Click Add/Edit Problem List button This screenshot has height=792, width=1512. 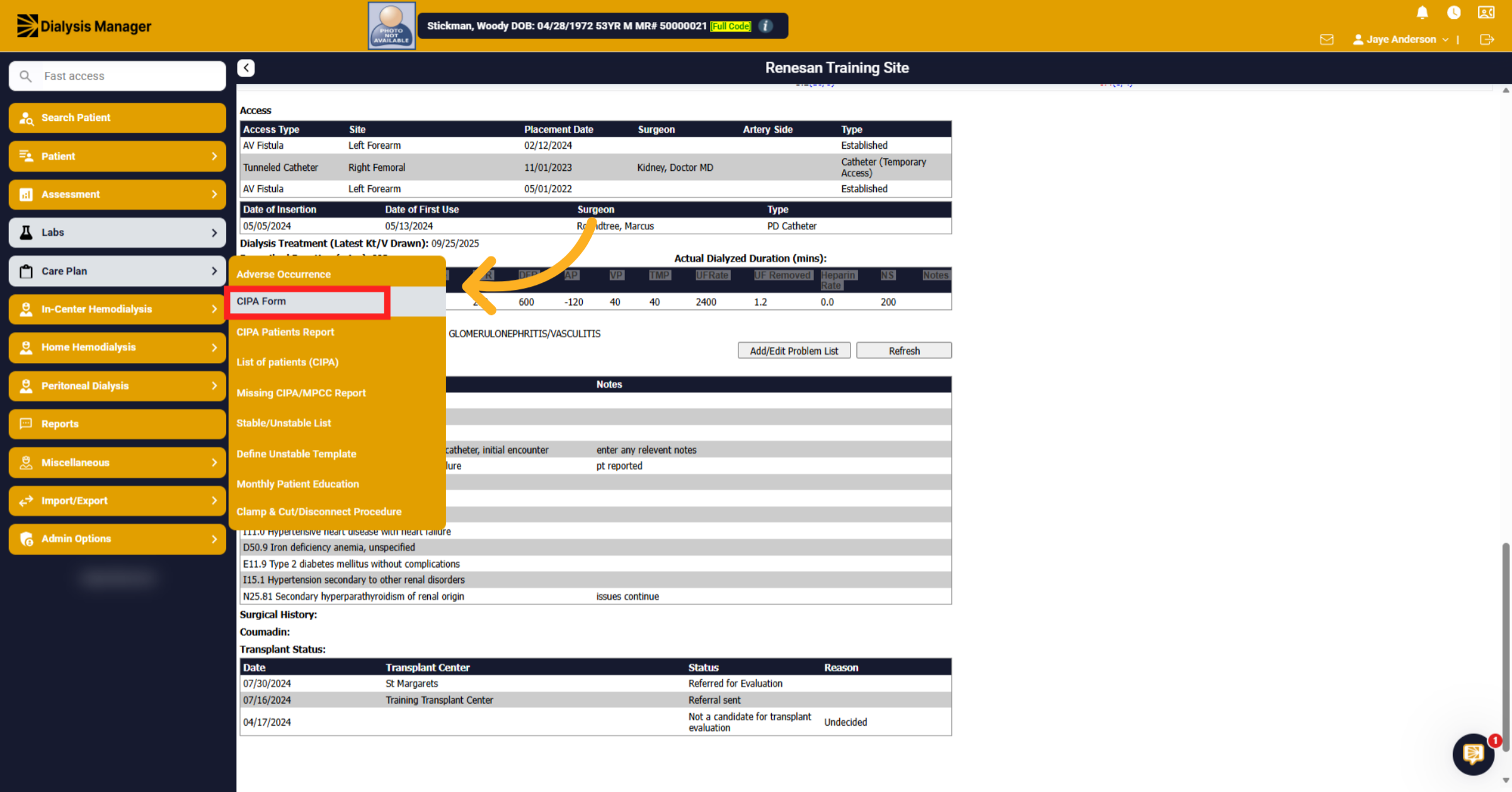(x=794, y=351)
